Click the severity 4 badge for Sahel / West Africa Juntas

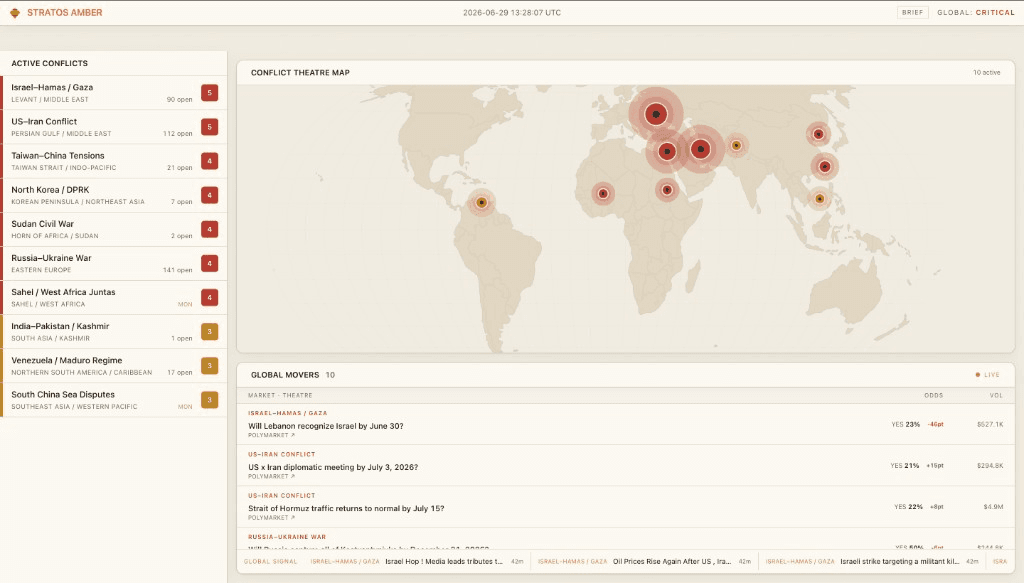coord(210,297)
